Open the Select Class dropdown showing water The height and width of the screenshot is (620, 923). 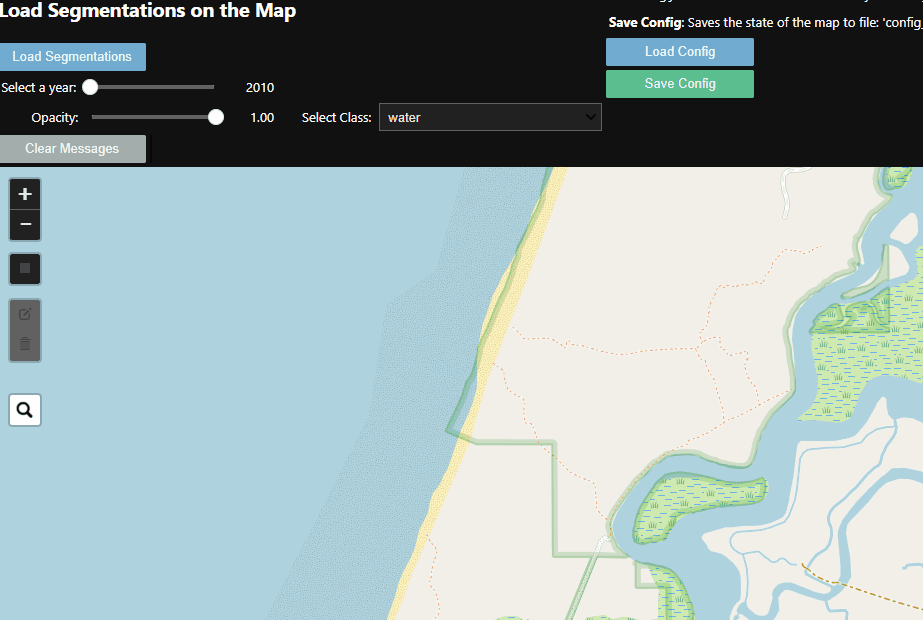tap(490, 117)
